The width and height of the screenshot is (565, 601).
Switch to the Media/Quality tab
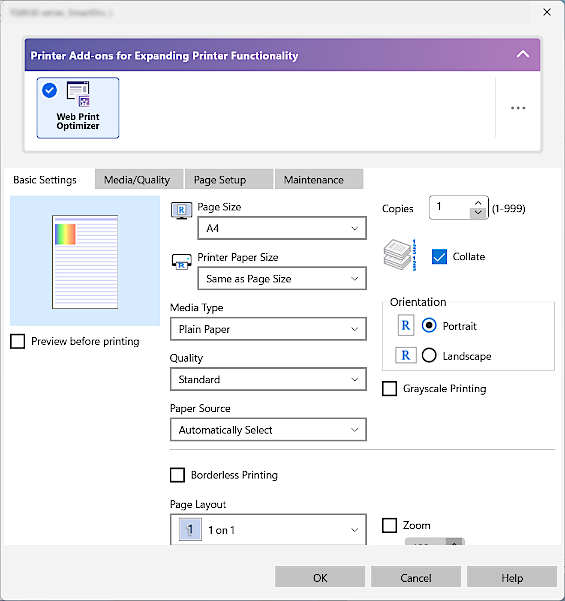coord(139,179)
